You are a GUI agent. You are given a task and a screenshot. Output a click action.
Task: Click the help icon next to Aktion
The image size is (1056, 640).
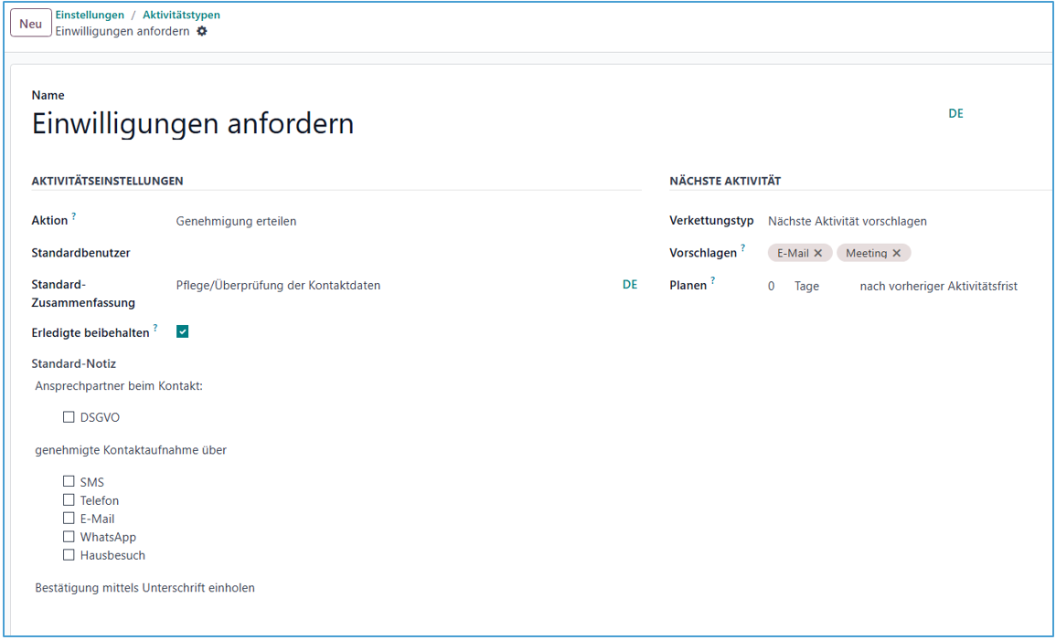point(74,217)
